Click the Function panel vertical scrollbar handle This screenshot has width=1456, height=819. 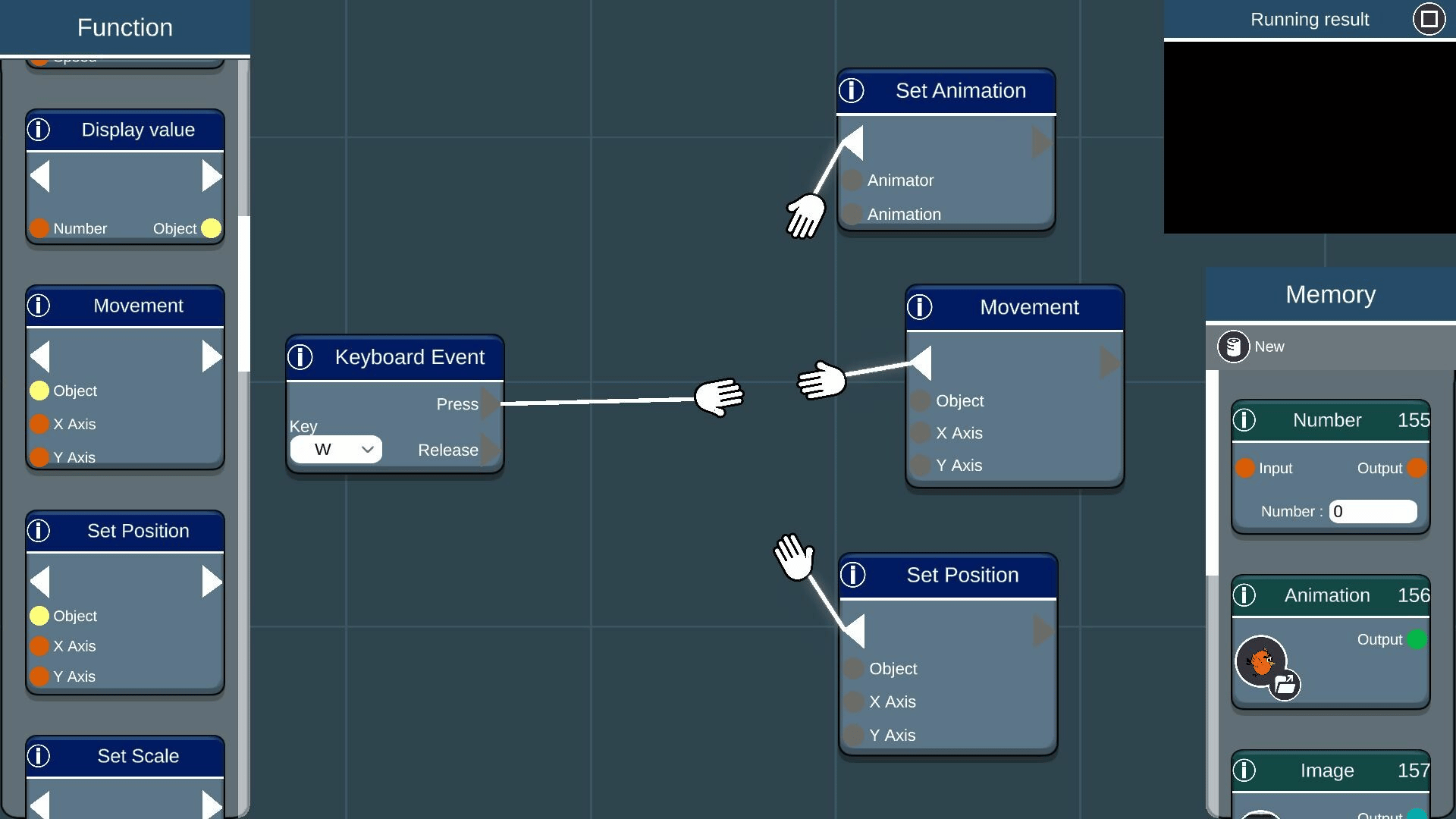(244, 293)
